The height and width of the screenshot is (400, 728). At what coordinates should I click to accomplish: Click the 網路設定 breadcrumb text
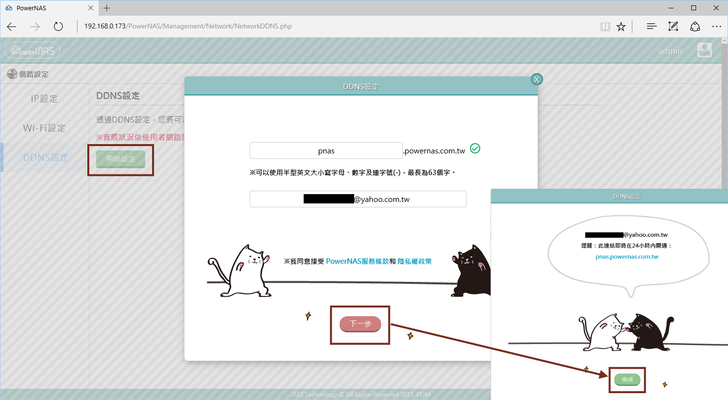(x=33, y=74)
